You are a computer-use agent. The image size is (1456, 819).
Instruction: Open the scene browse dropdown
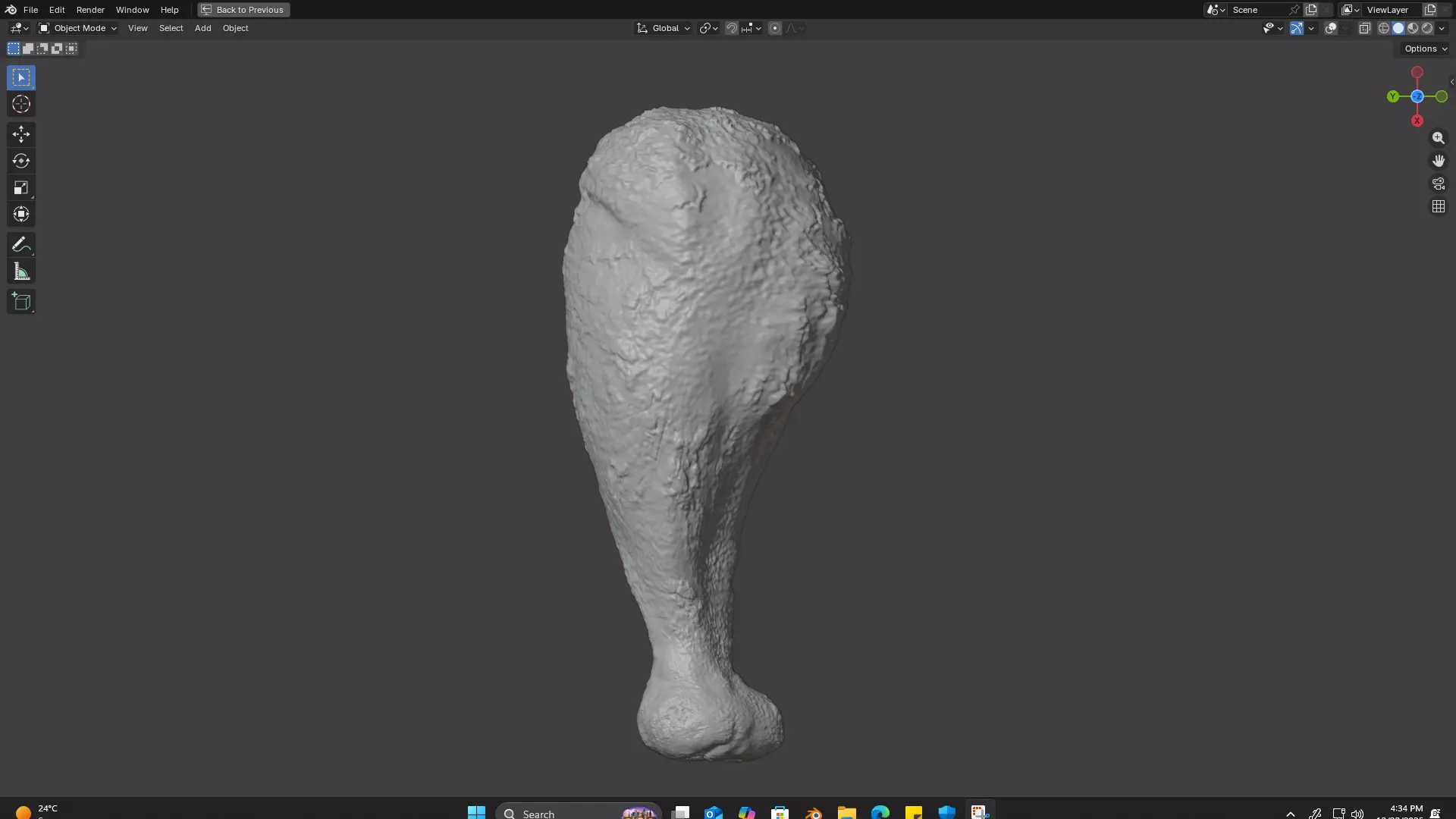pos(1216,10)
